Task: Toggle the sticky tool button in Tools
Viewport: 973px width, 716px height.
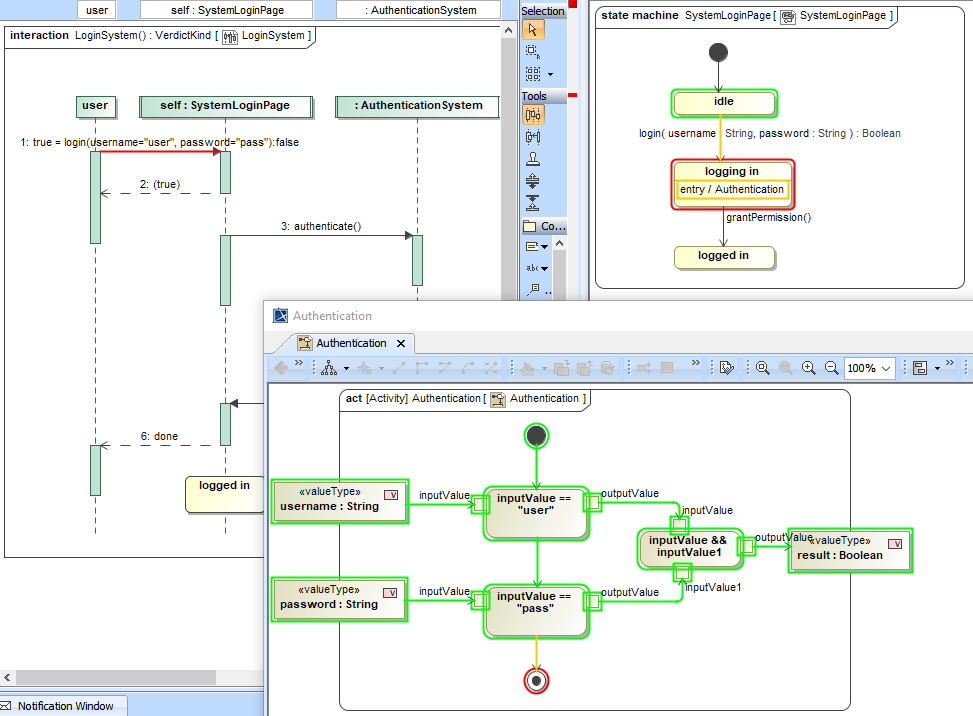Action: 533,115
